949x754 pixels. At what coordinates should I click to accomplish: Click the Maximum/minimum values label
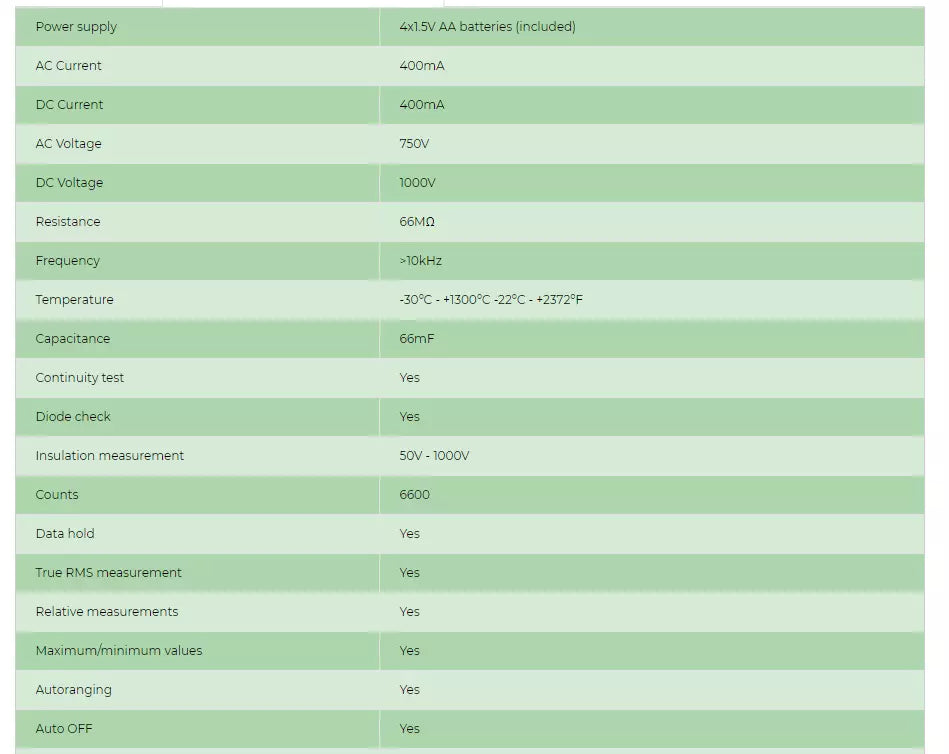click(119, 651)
